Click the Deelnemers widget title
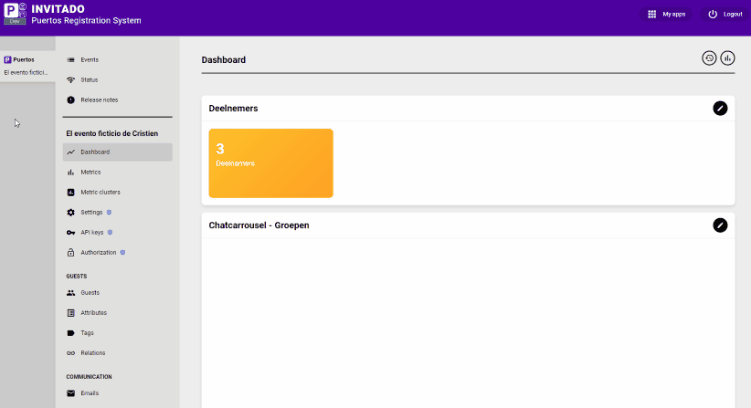Image resolution: width=751 pixels, height=408 pixels. [233, 108]
